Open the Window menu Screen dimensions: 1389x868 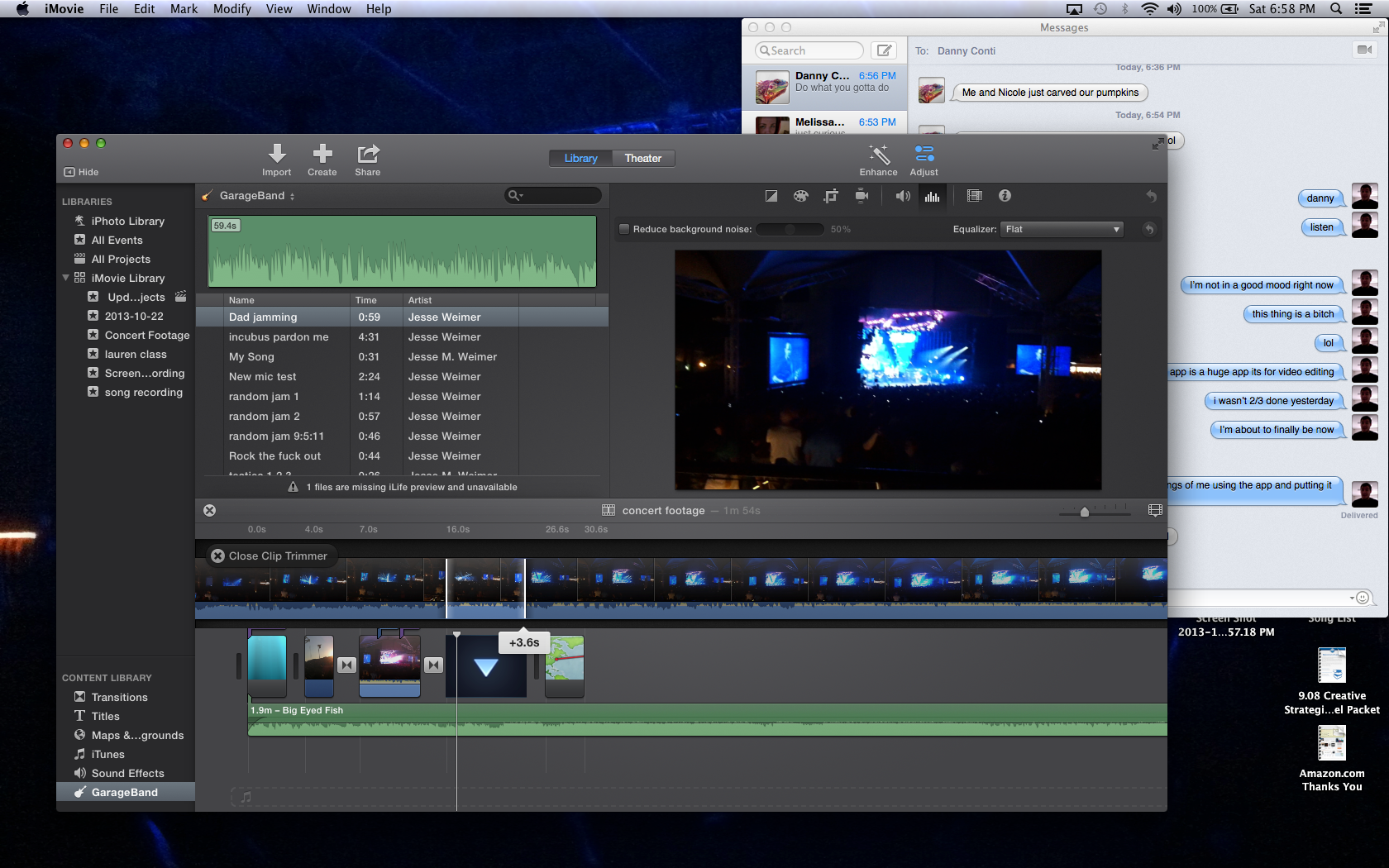click(x=329, y=9)
